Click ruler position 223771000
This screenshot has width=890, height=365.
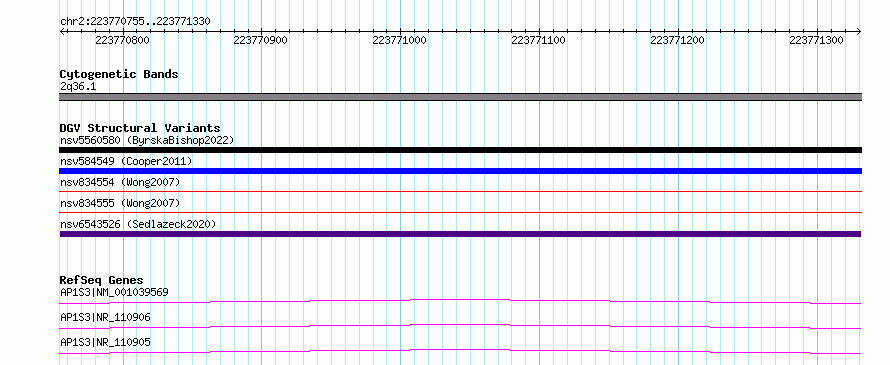[400, 40]
